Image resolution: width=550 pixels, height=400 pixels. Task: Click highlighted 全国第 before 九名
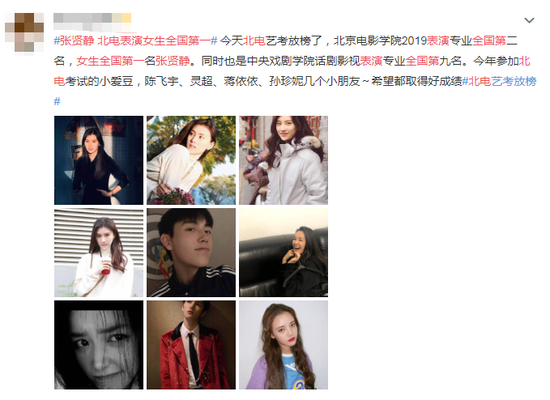click(422, 61)
